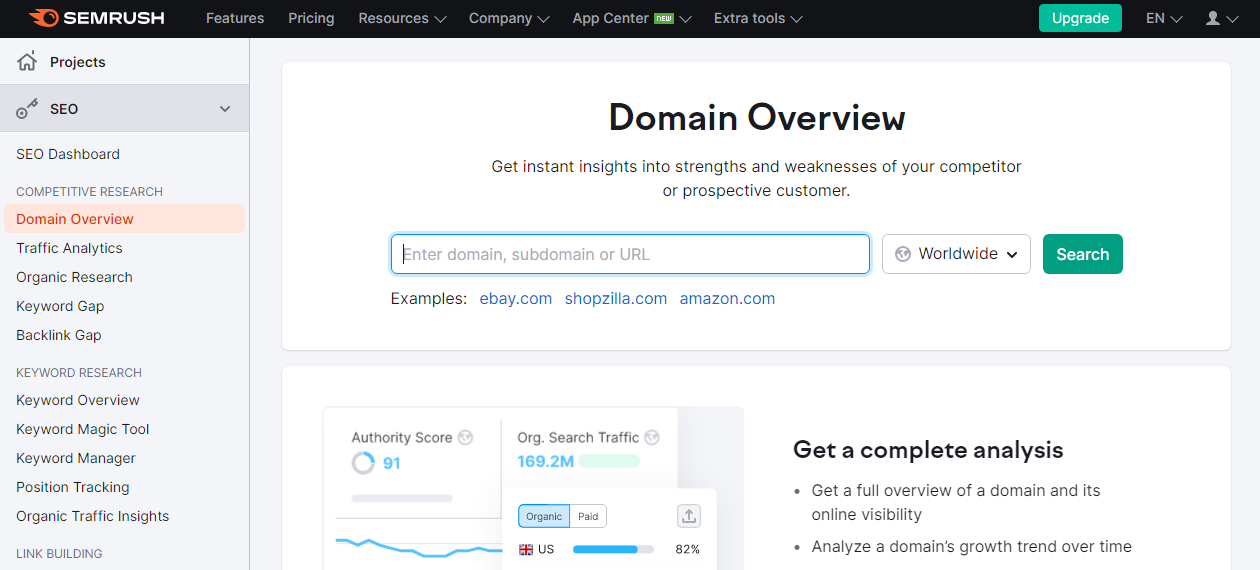Viewport: 1260px width, 570px height.
Task: Click the ebay.com example link
Action: (x=516, y=298)
